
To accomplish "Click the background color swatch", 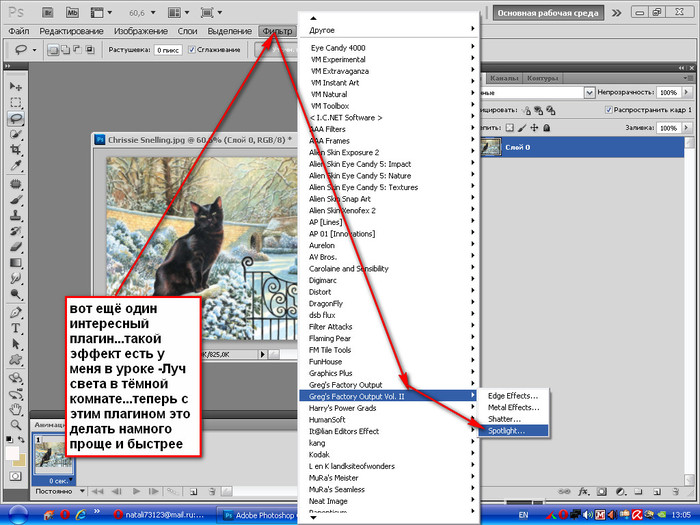I will pos(21,460).
